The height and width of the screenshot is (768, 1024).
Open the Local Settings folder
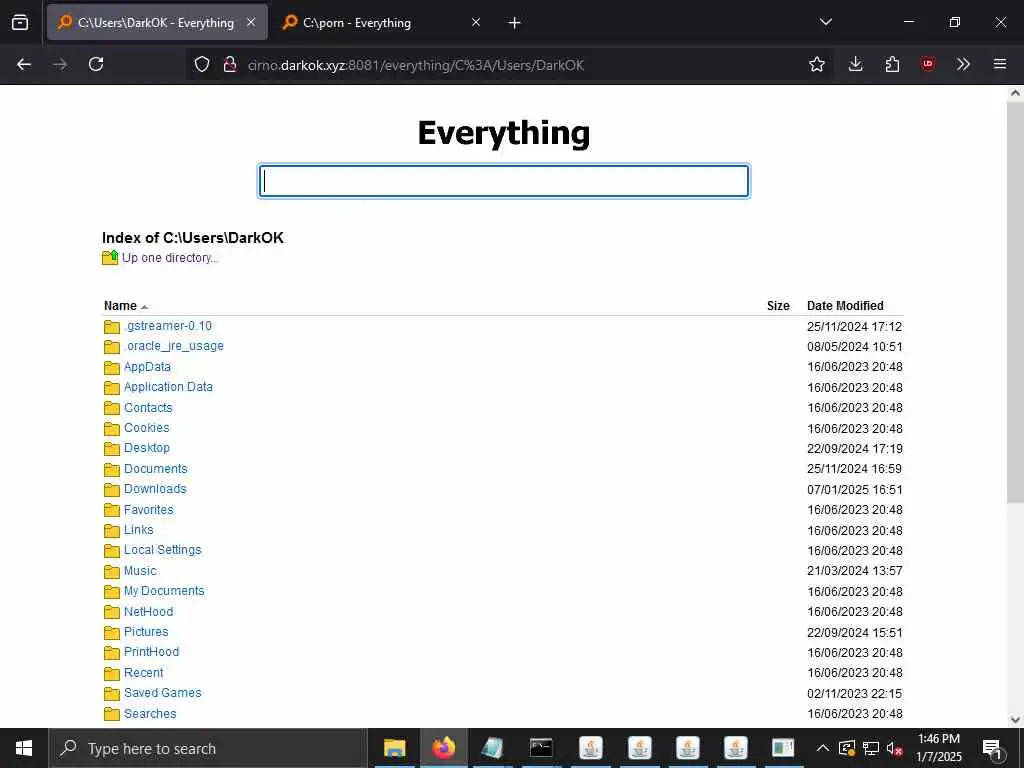click(163, 550)
